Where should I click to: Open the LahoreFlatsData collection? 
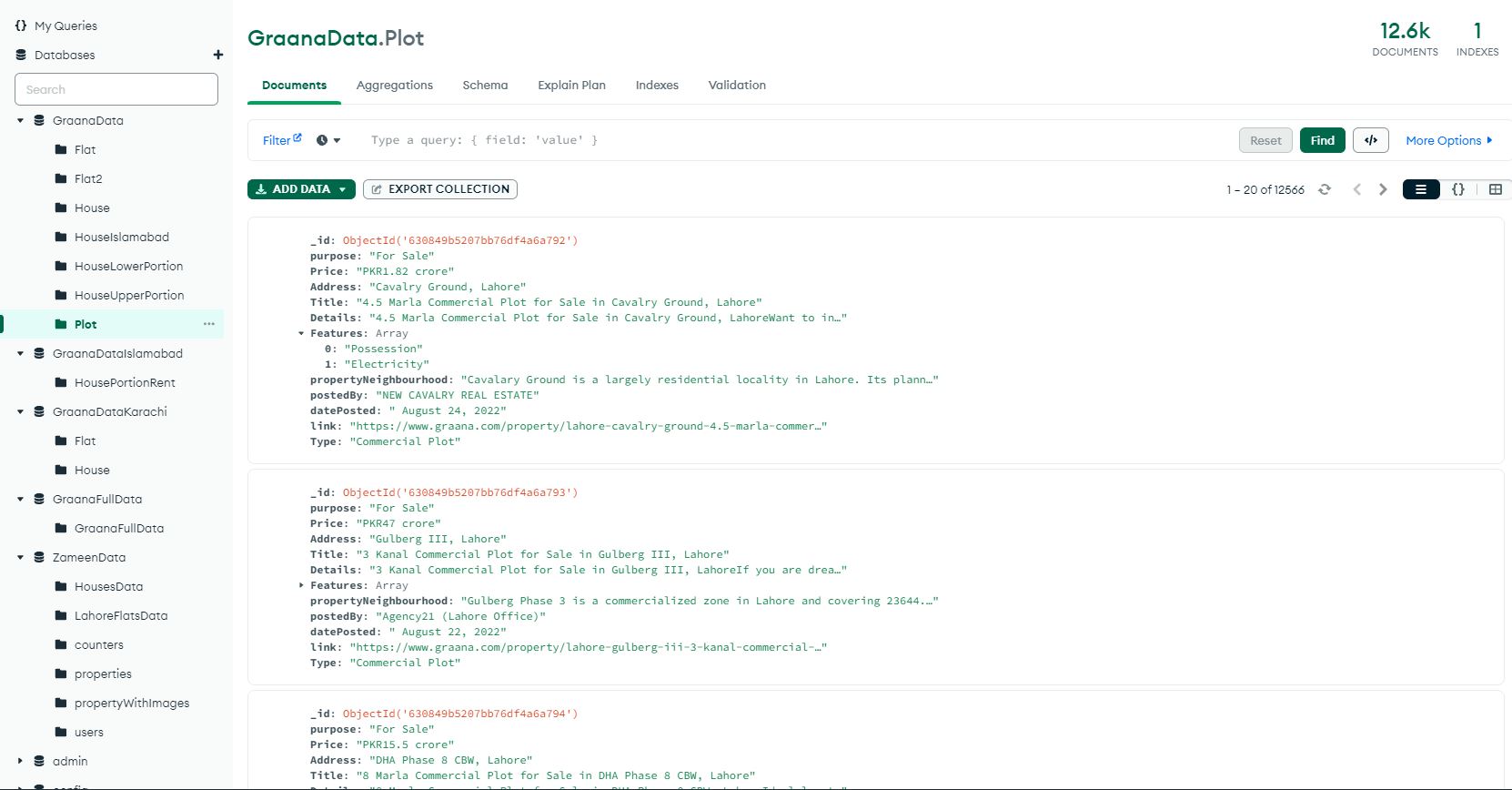tap(121, 615)
